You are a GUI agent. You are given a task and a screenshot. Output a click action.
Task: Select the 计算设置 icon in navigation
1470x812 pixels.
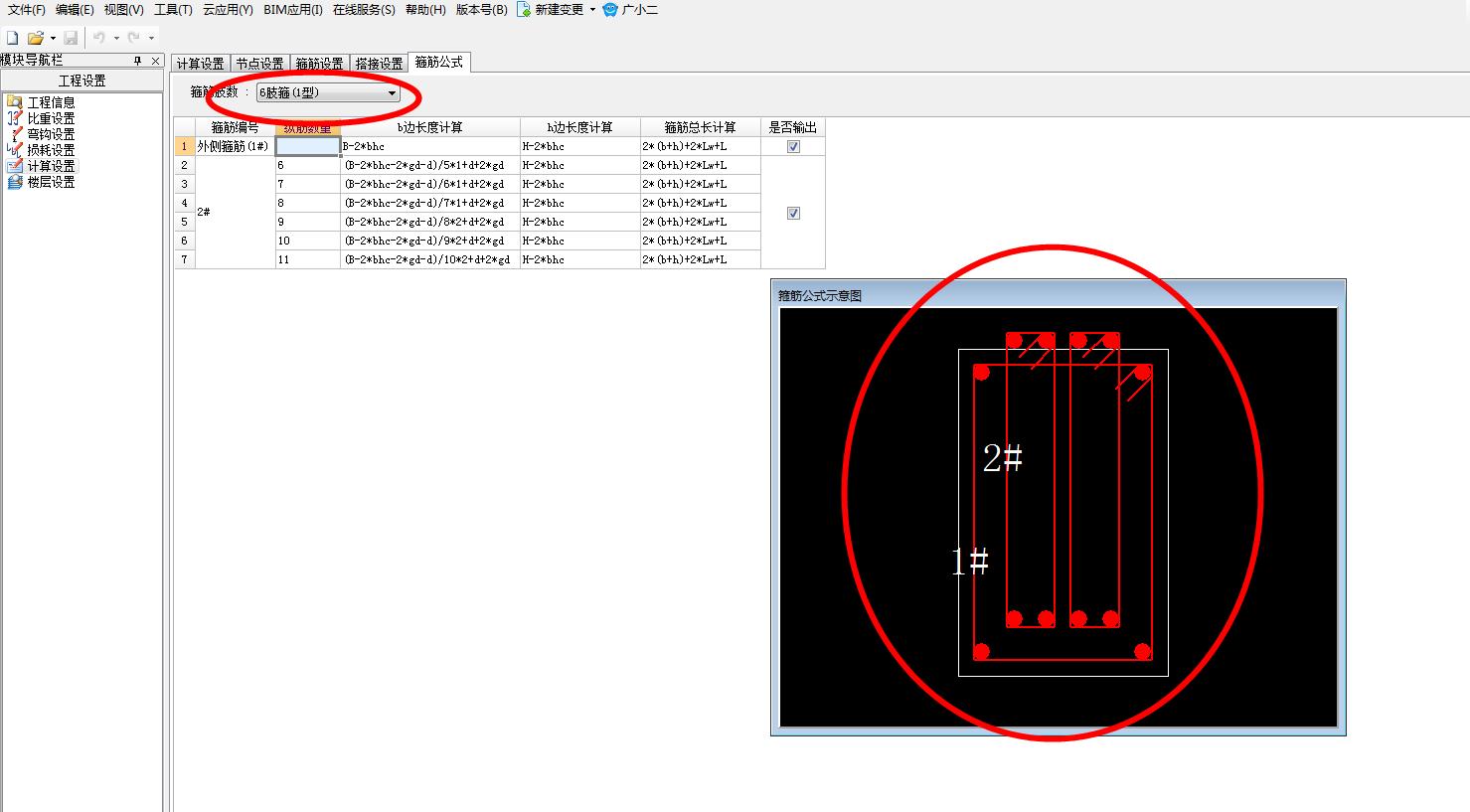pyautogui.click(x=14, y=165)
